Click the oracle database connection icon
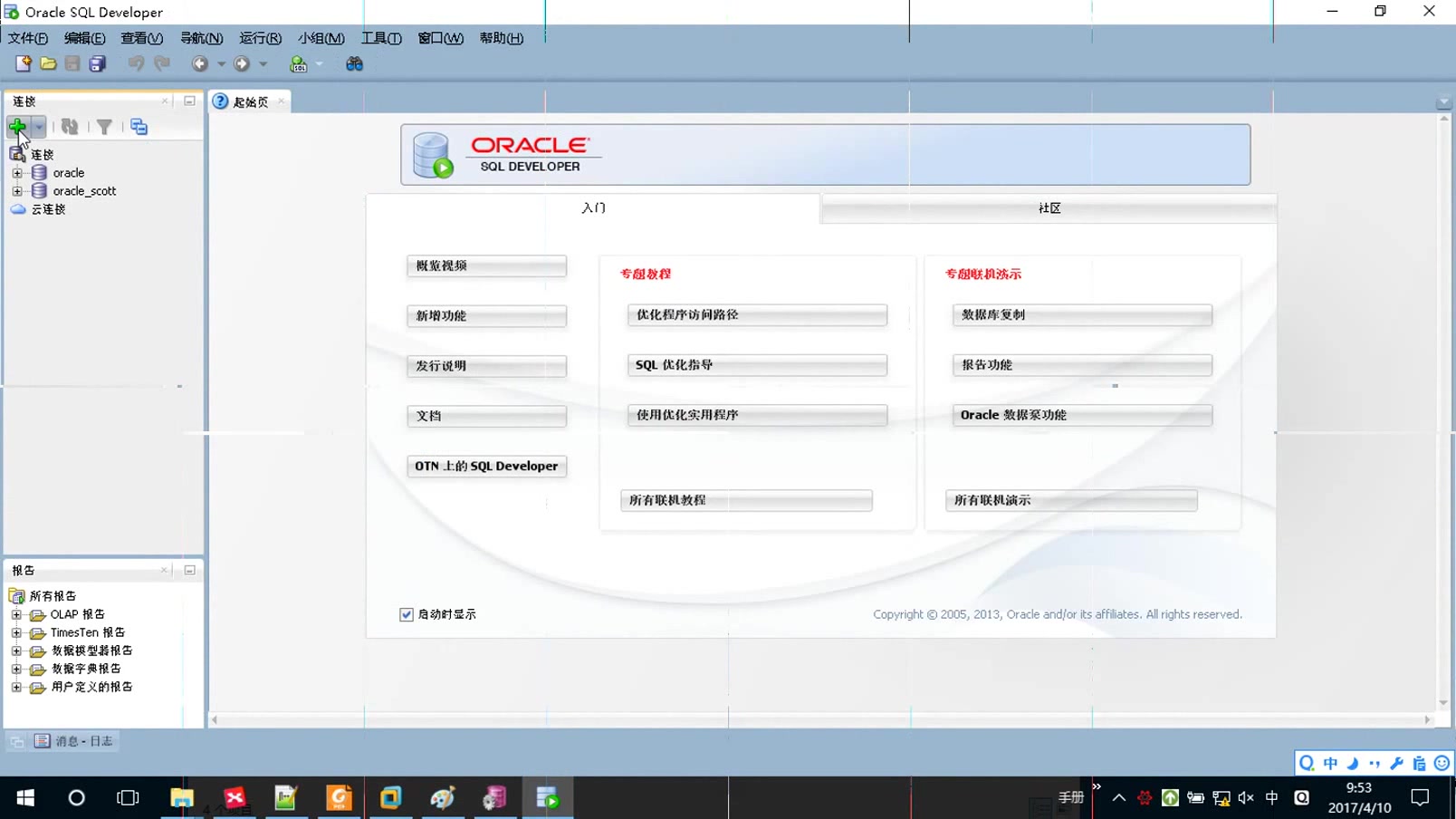Image resolution: width=1456 pixels, height=819 pixels. click(x=39, y=172)
